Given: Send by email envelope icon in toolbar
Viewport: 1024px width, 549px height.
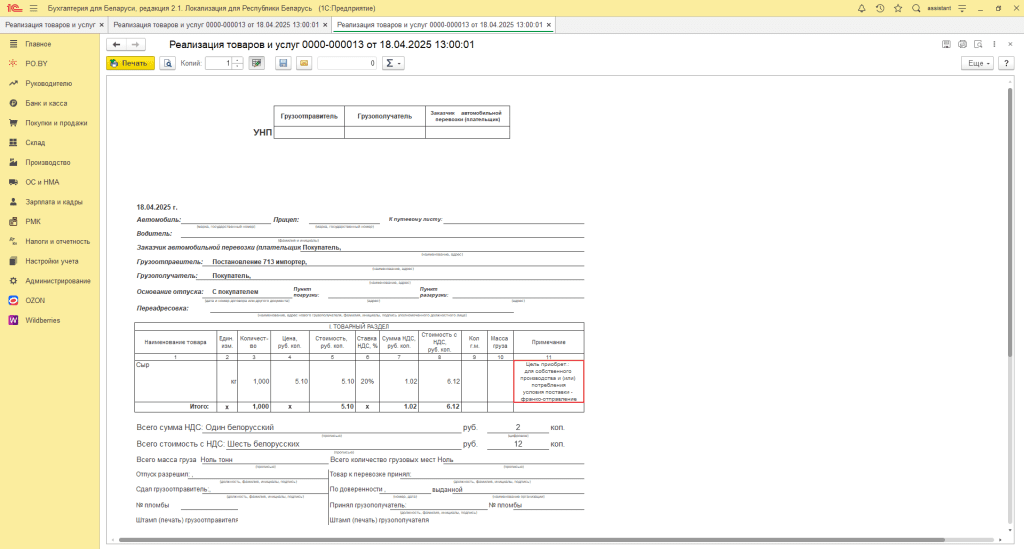Looking at the screenshot, I should click(304, 63).
